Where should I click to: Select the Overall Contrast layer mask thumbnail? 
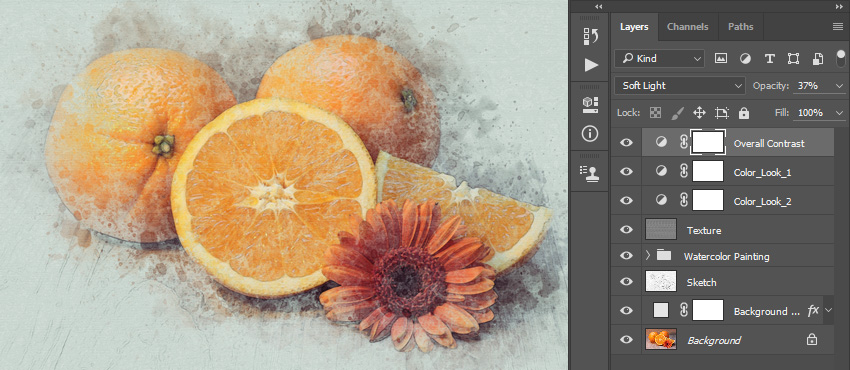pos(708,142)
